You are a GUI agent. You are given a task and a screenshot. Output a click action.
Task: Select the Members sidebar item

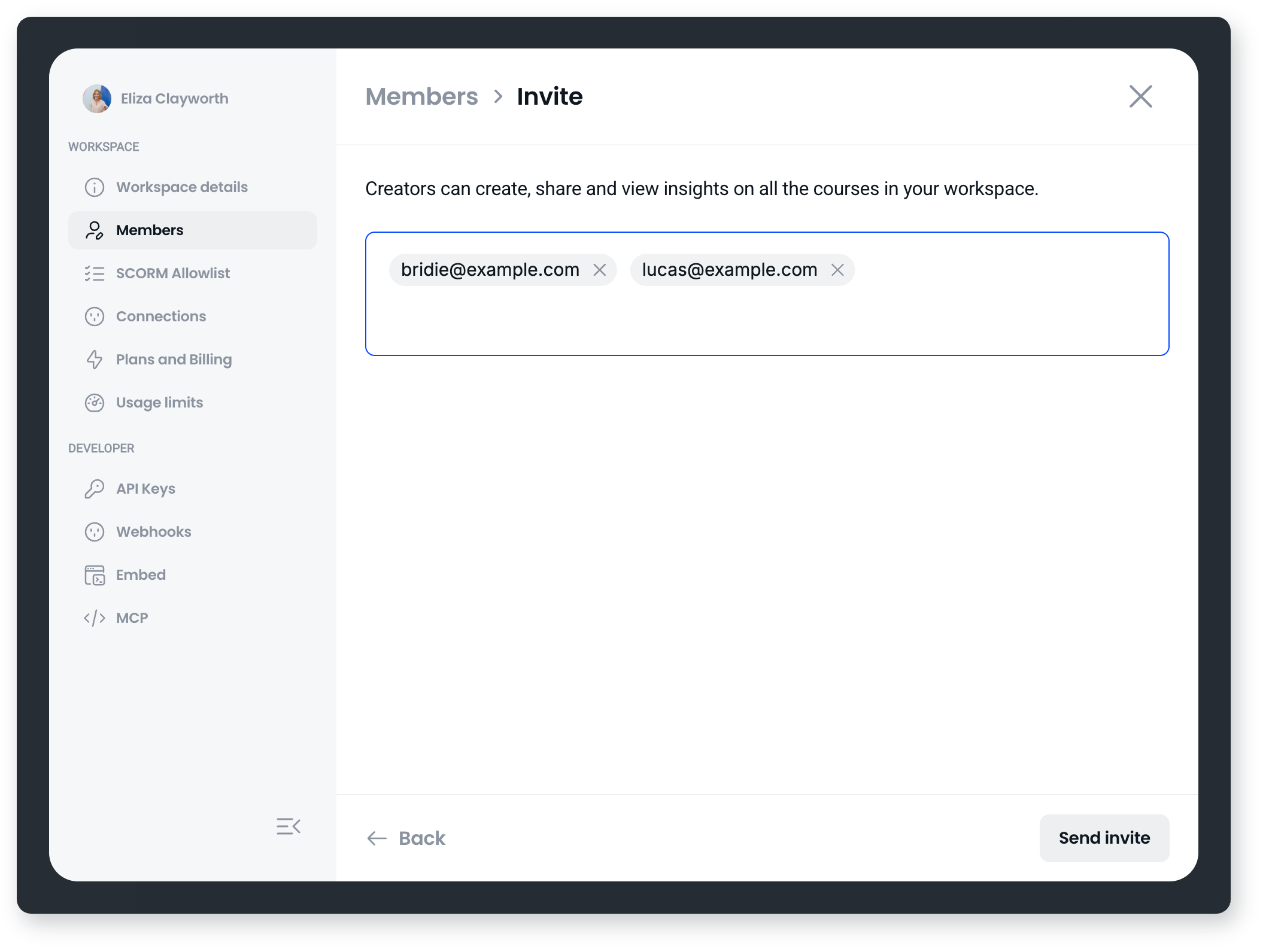pyautogui.click(x=192, y=230)
